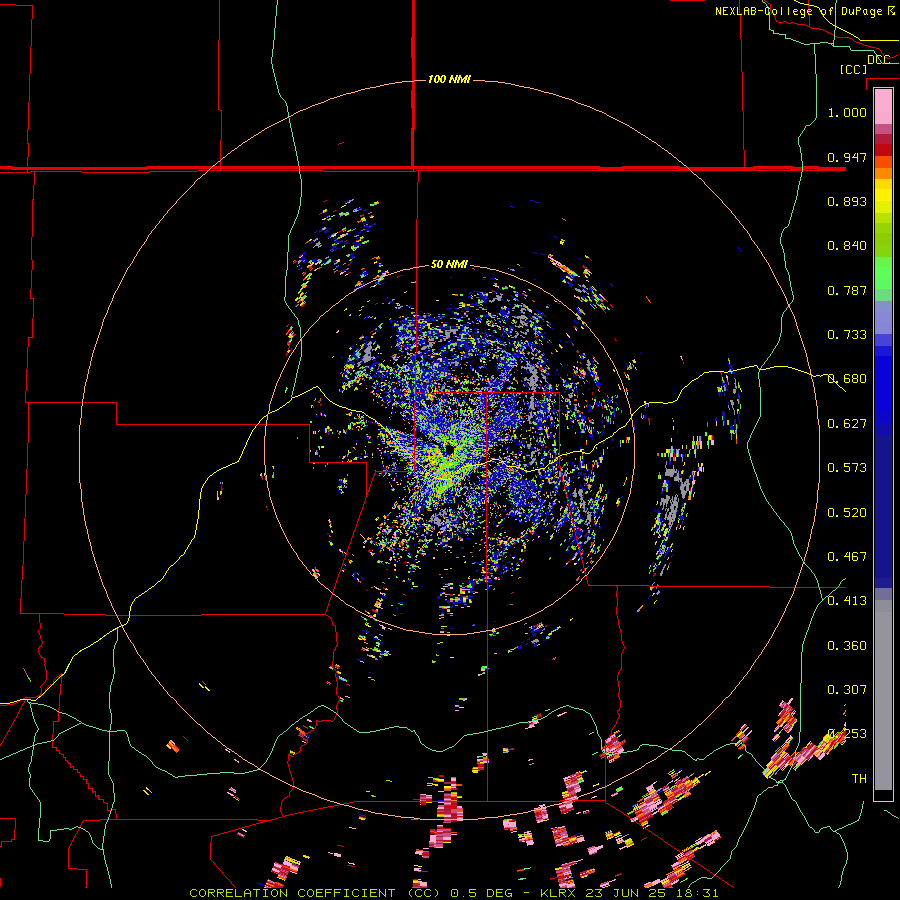This screenshot has width=900, height=900.
Task: Click the 50 NMI range ring label
Action: 449,264
